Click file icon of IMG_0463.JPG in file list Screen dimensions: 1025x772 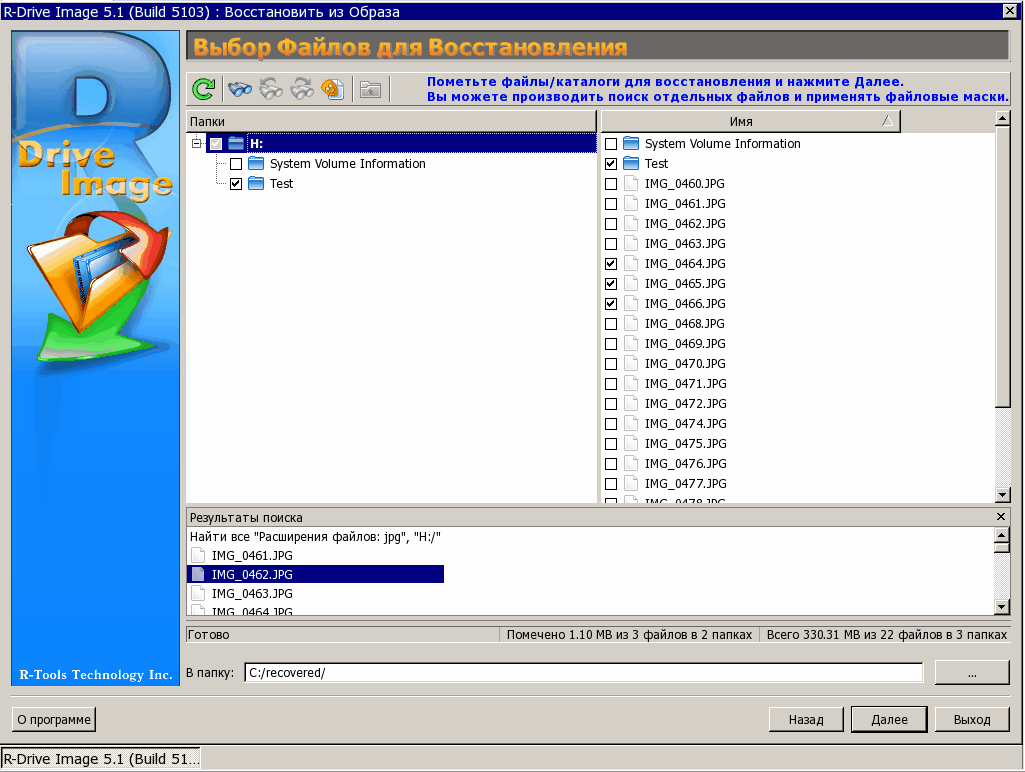(x=631, y=244)
